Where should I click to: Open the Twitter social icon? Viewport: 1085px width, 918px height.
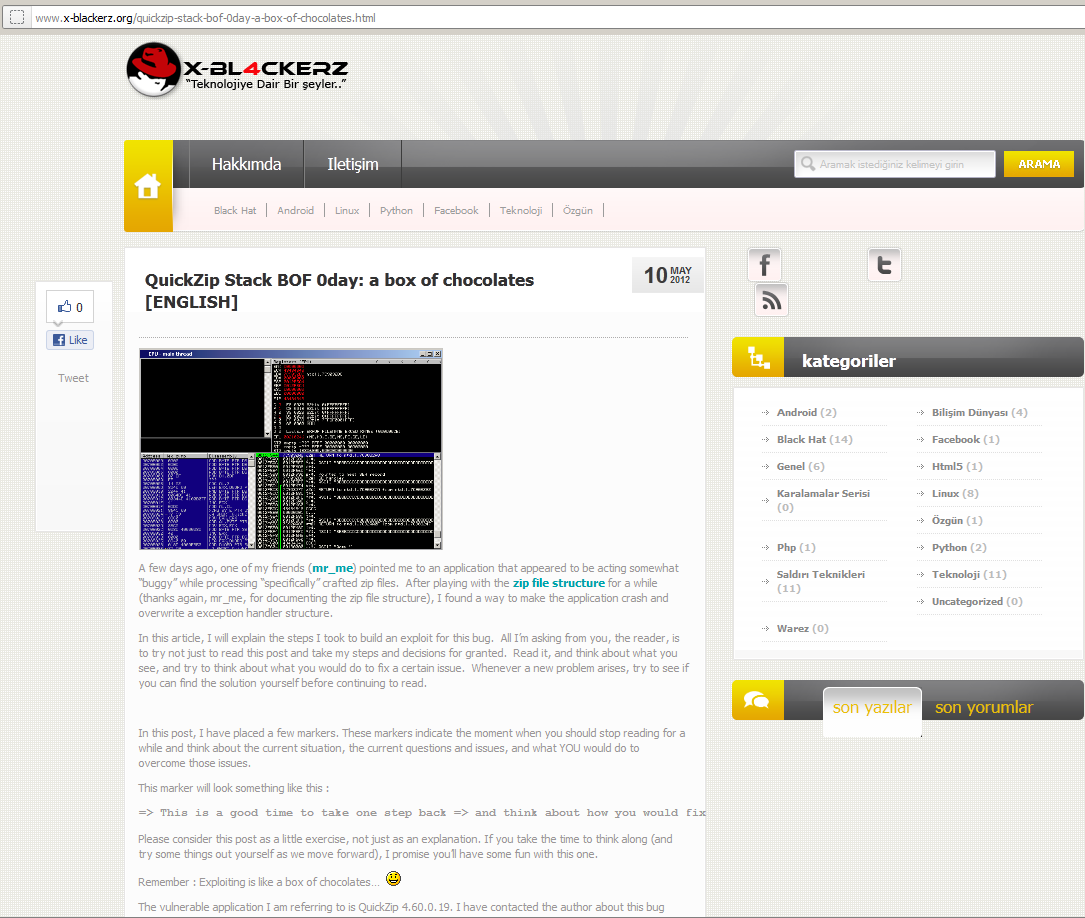pos(884,265)
